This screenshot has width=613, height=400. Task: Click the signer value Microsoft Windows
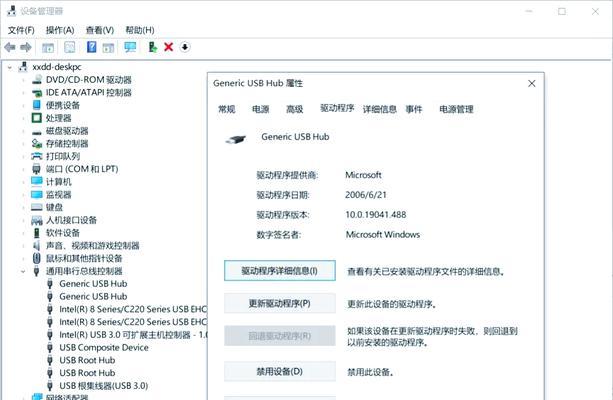click(382, 235)
